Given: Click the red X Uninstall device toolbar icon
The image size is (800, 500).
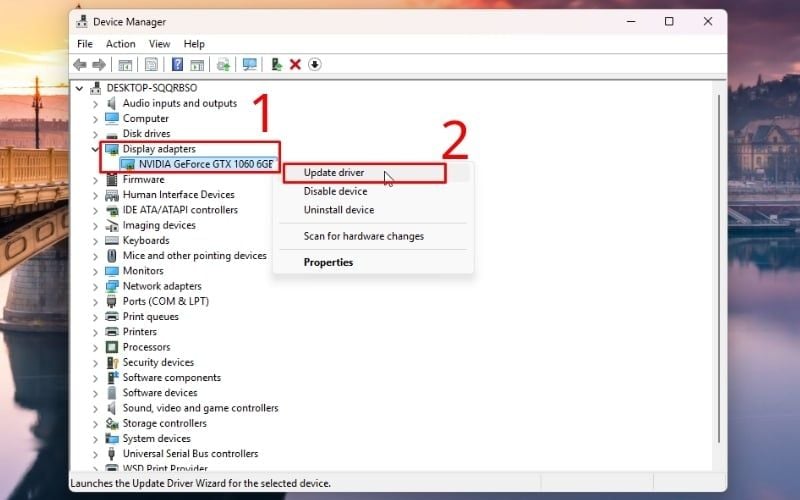Looking at the screenshot, I should coord(295,65).
